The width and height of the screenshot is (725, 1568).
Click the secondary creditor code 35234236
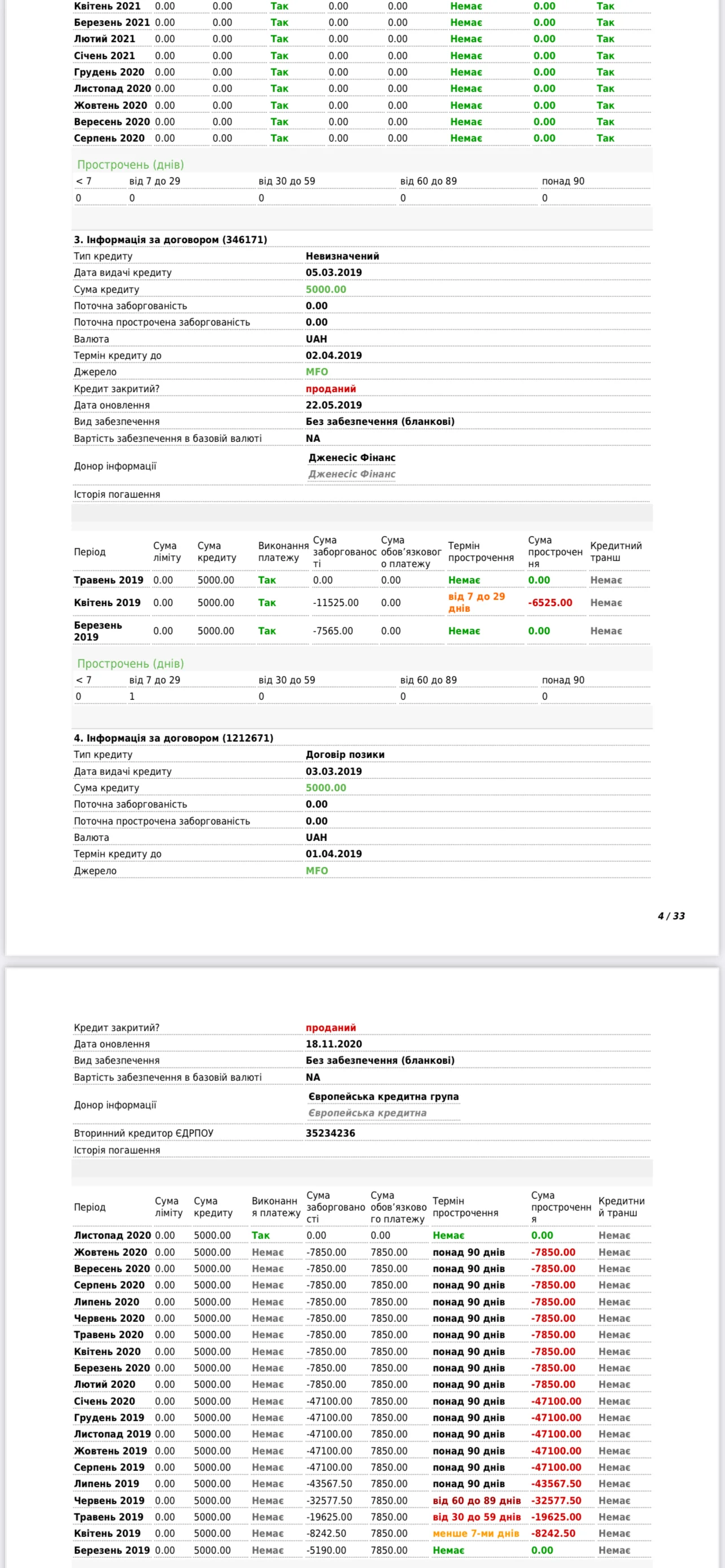click(330, 1133)
